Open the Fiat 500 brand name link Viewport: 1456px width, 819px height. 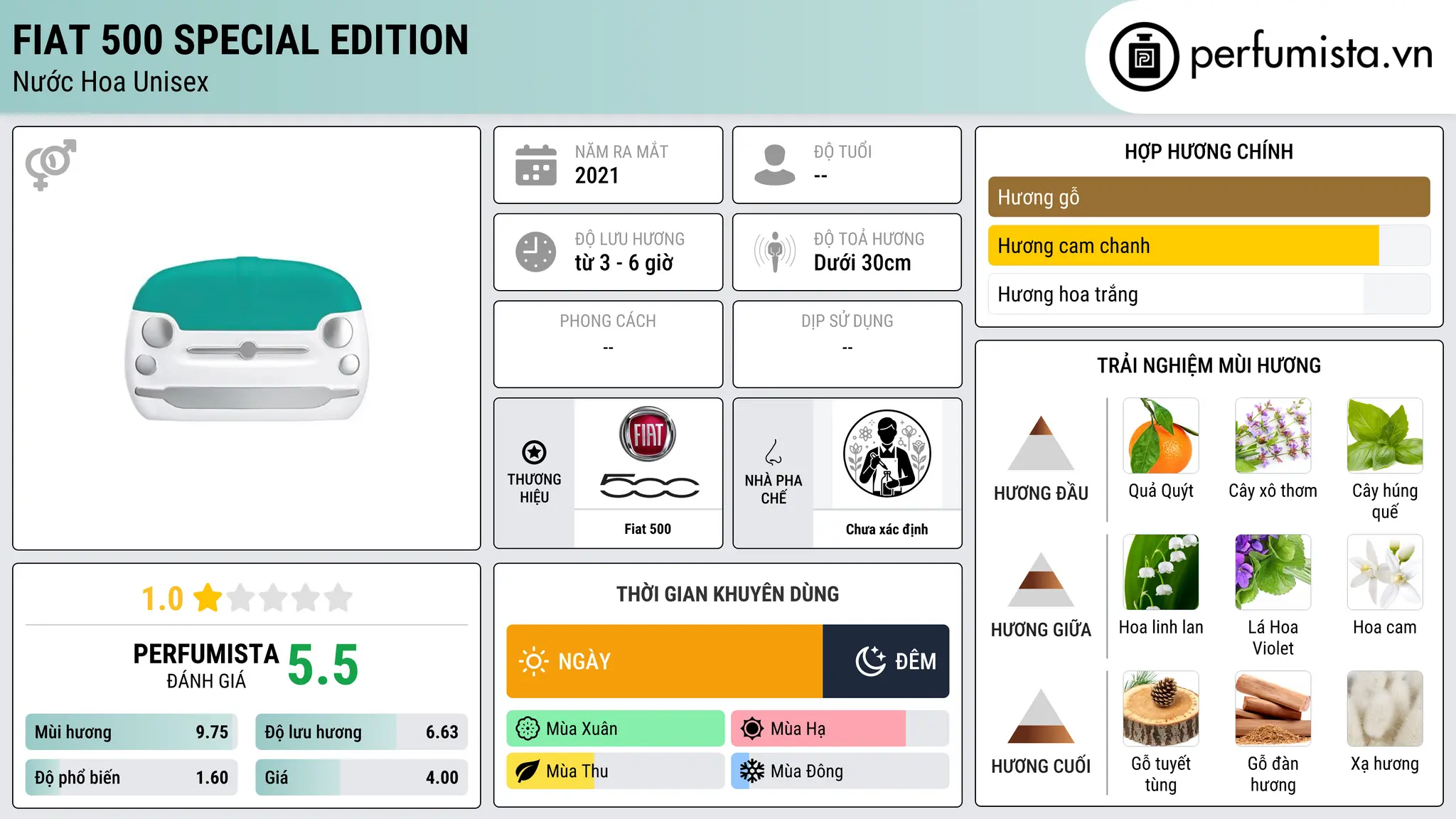(648, 529)
